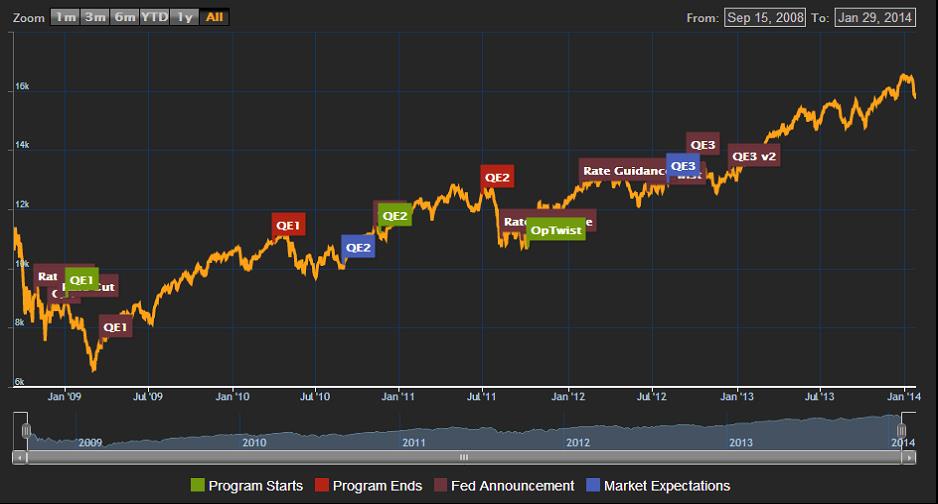
Task: Click the Jan '14 x-axis label
Action: click(904, 396)
